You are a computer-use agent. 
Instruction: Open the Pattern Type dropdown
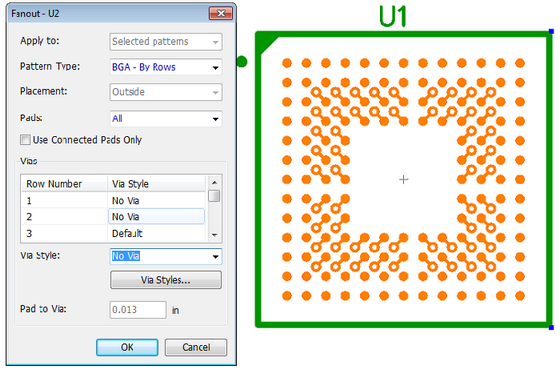166,67
